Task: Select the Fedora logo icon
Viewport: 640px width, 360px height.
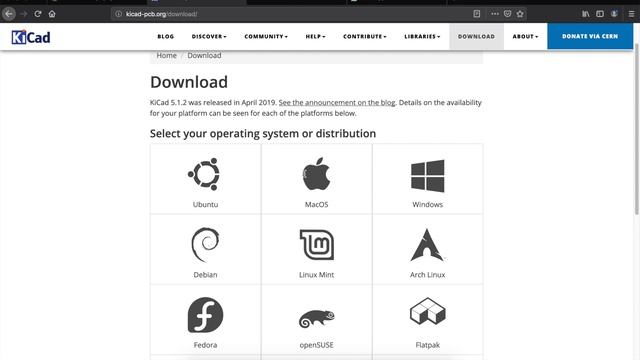Action: [205, 315]
